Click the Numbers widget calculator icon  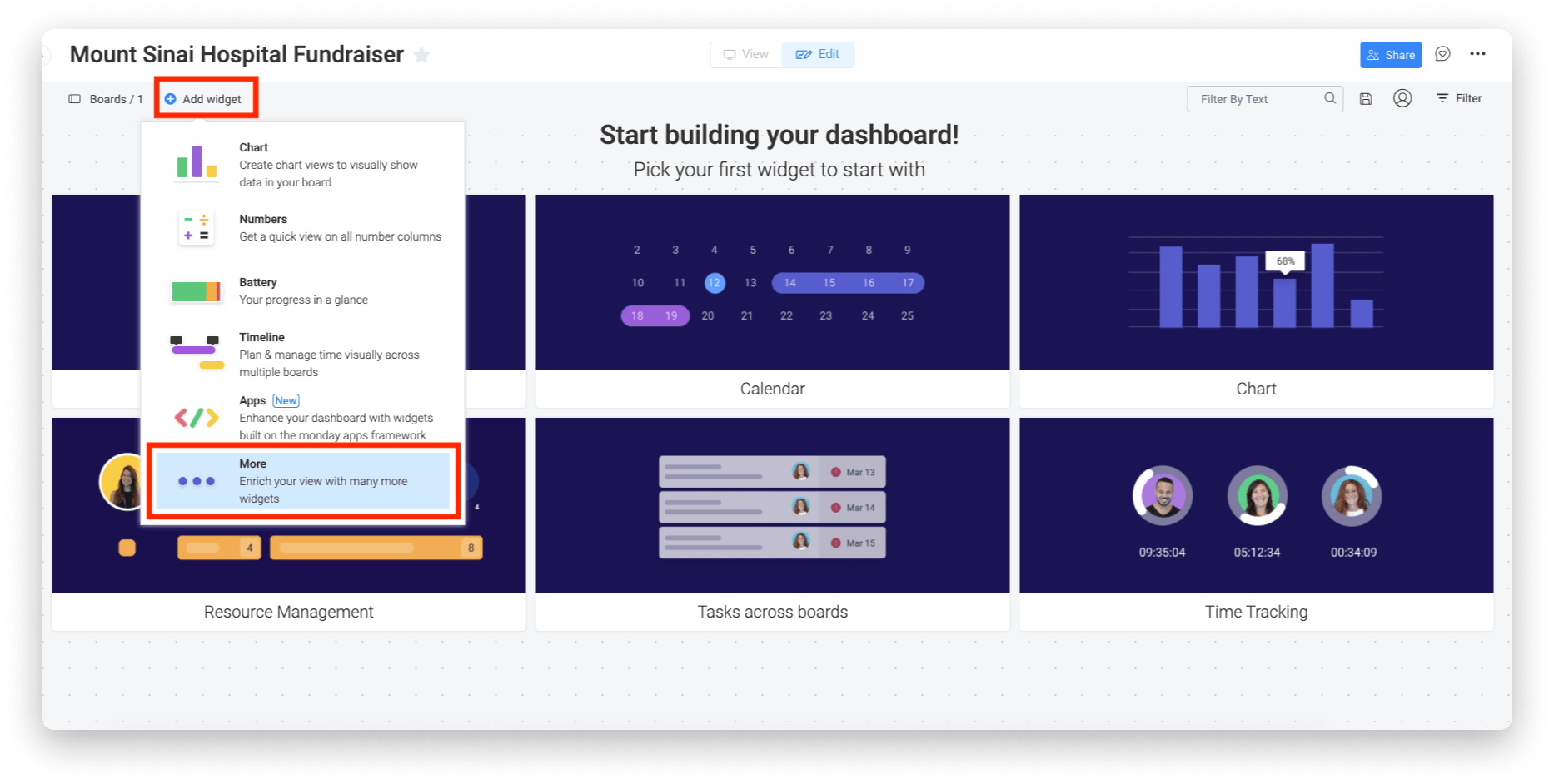[x=197, y=228]
